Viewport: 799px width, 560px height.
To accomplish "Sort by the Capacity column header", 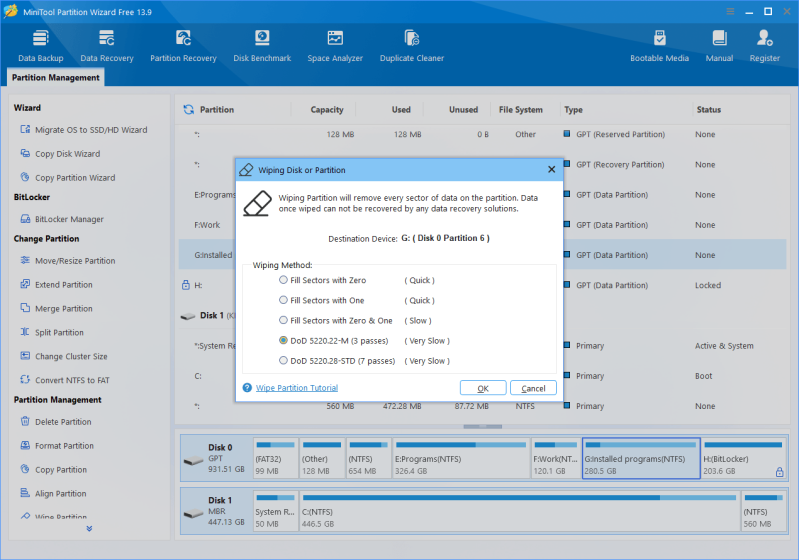I will [327, 110].
